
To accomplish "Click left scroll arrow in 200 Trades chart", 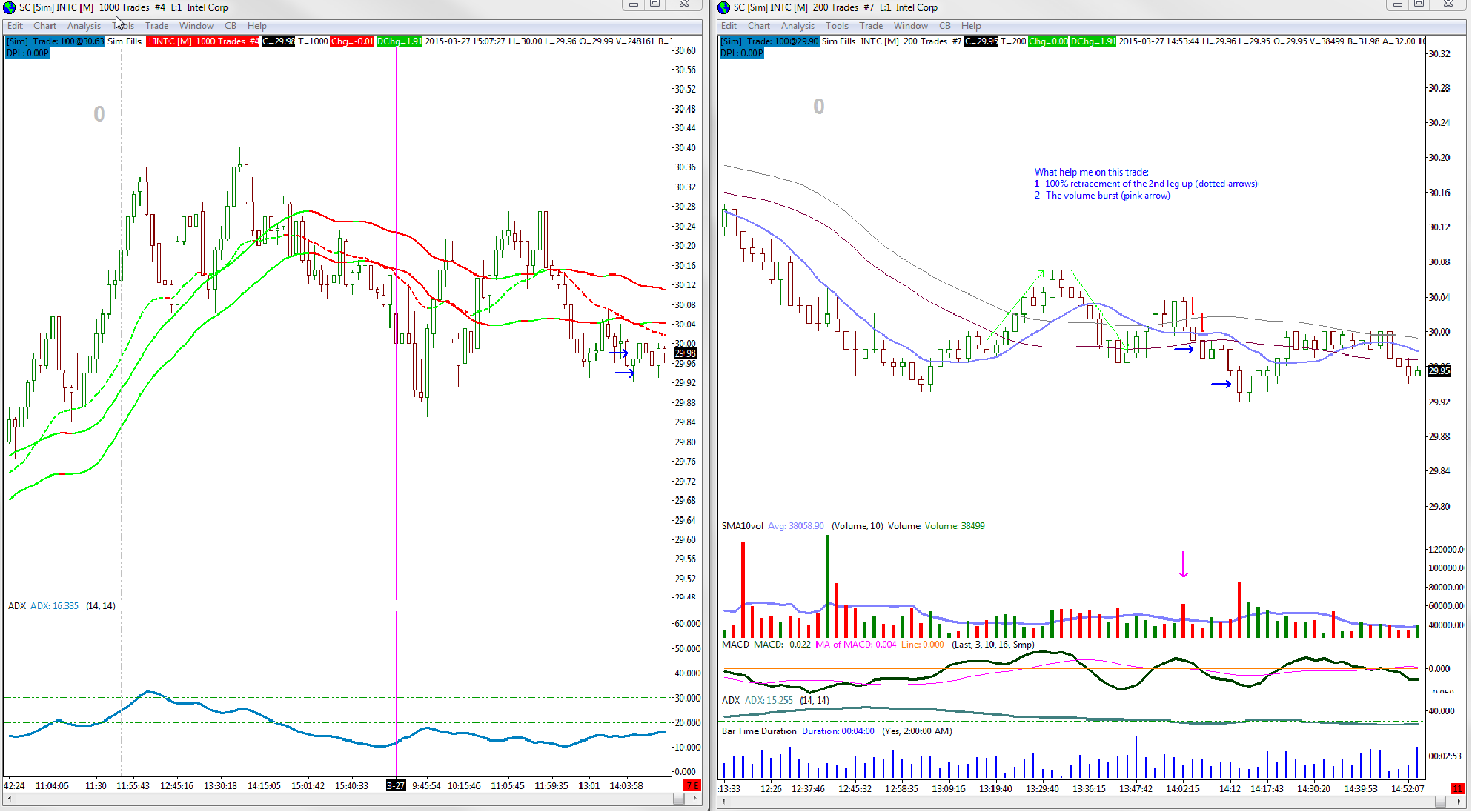I will pos(723,802).
